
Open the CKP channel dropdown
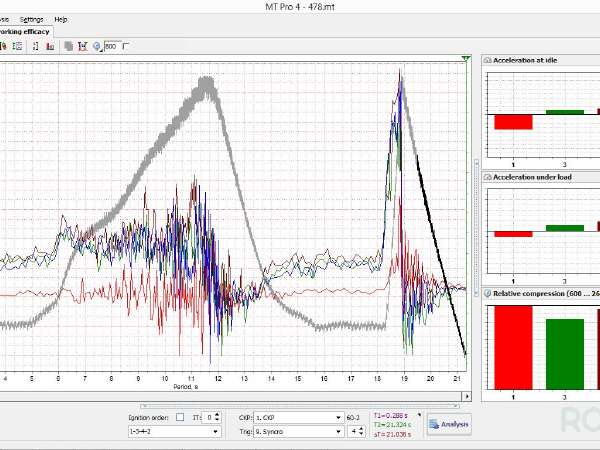click(298, 417)
